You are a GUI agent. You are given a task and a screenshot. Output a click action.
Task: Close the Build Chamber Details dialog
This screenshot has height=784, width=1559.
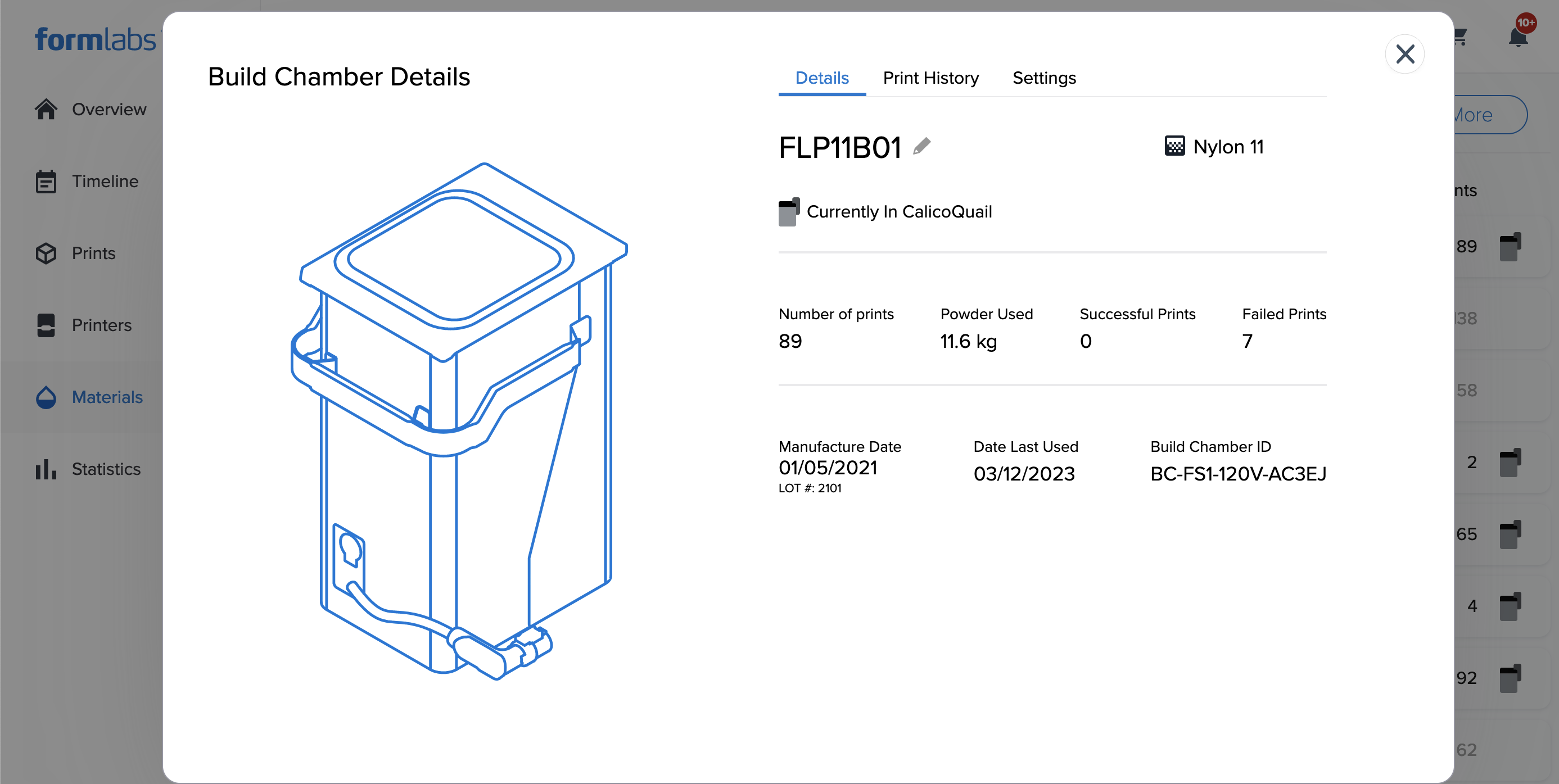point(1406,54)
